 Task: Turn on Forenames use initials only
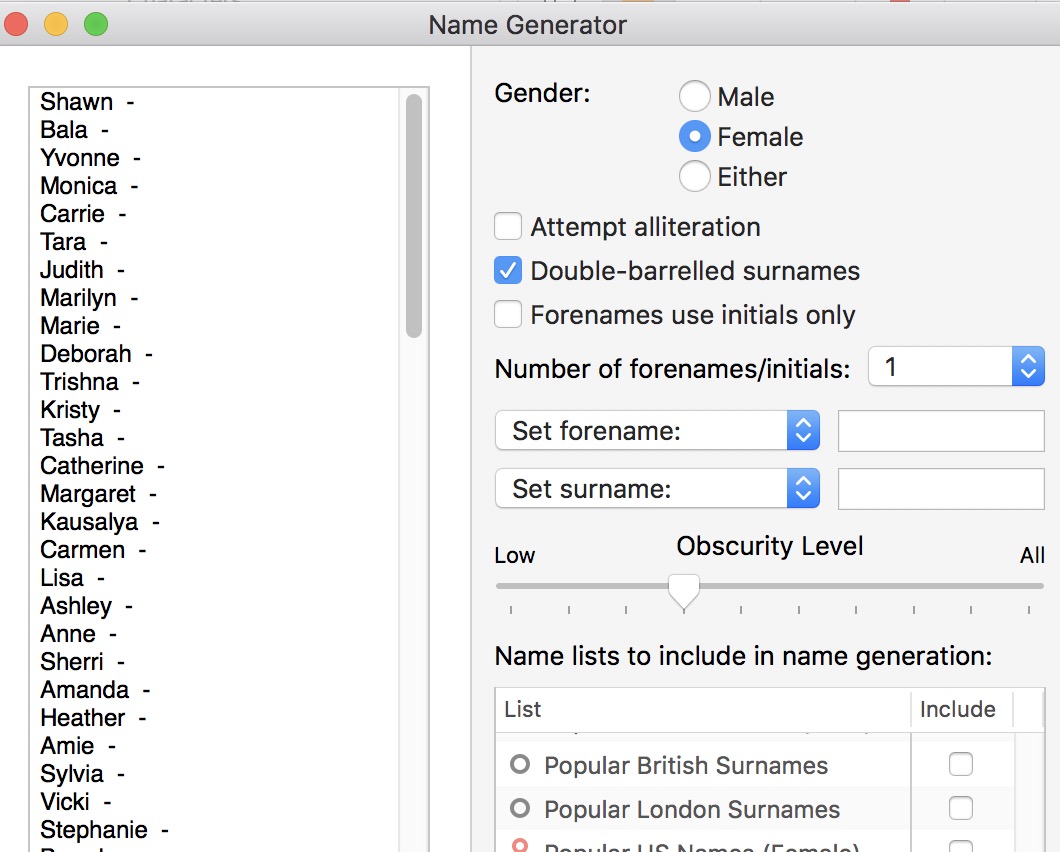(509, 315)
